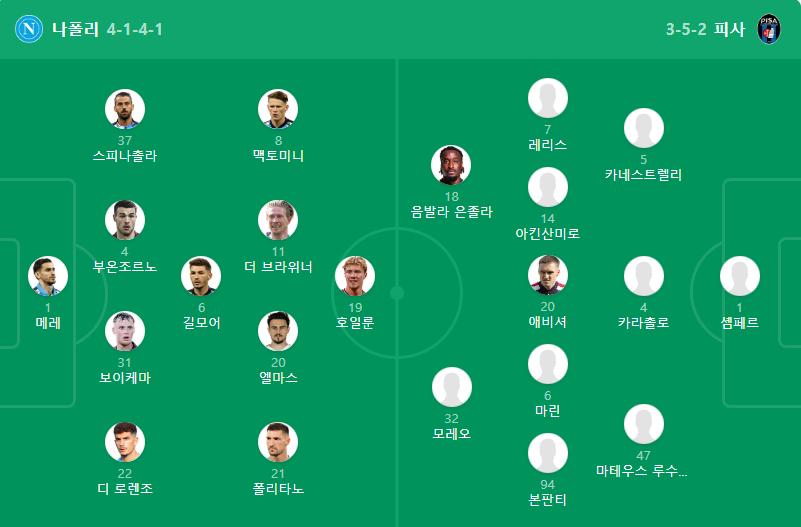Viewport: 801px width, 527px height.
Task: Click 모레오 number 32 avatar
Action: coord(452,387)
